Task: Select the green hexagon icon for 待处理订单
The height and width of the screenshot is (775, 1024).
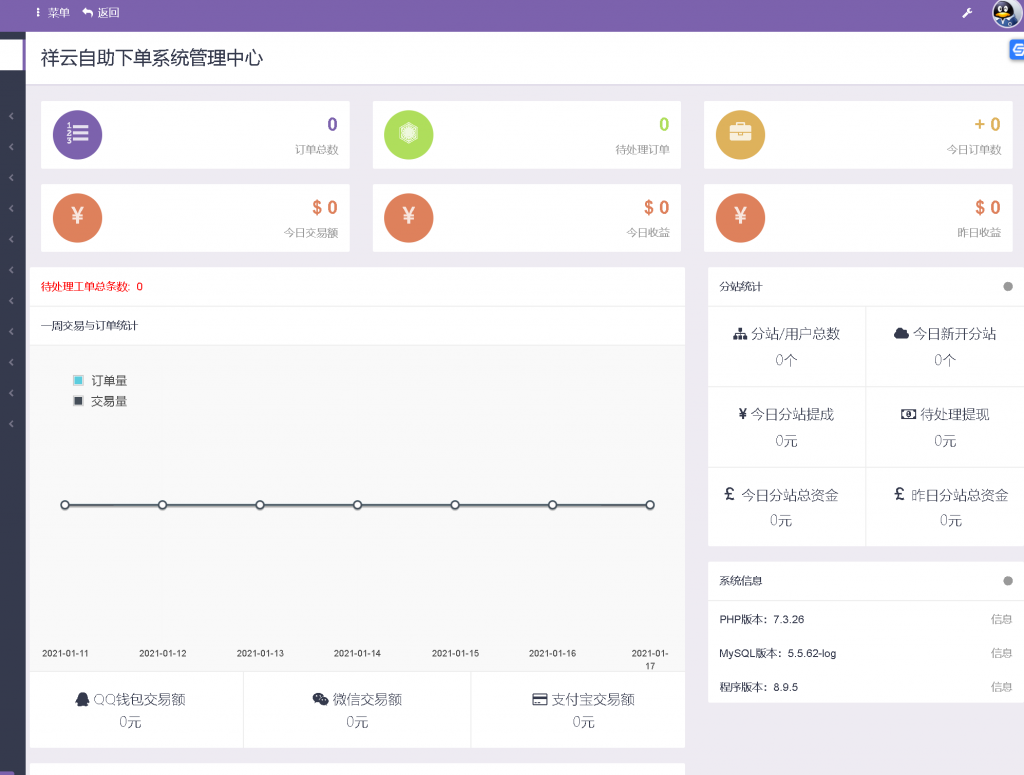Action: pyautogui.click(x=408, y=134)
